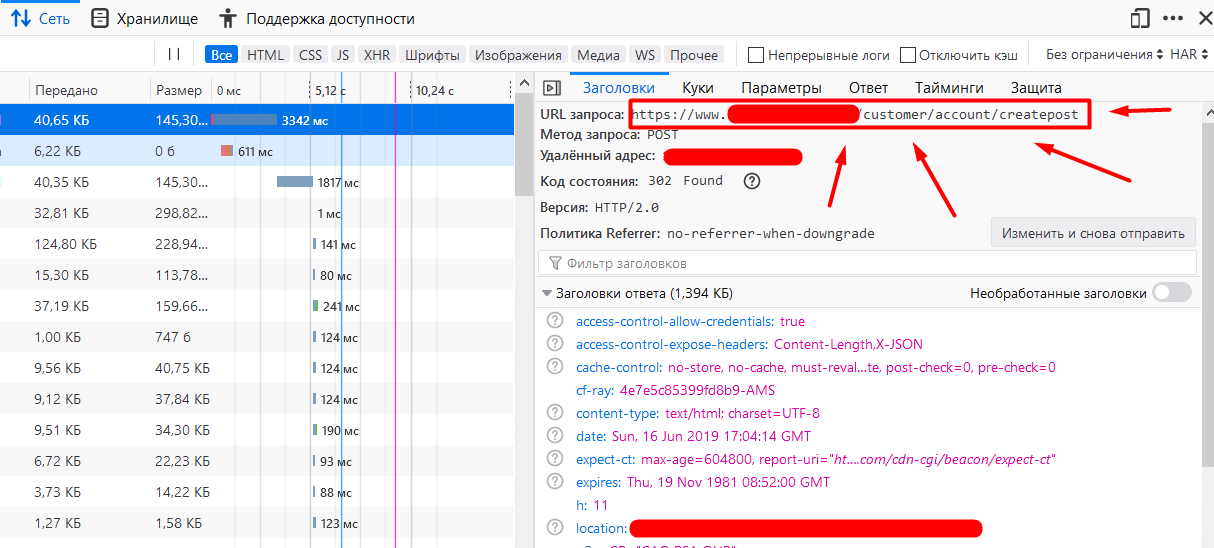Collapse Заголовки ответа section
This screenshot has width=1214, height=548.
(547, 293)
